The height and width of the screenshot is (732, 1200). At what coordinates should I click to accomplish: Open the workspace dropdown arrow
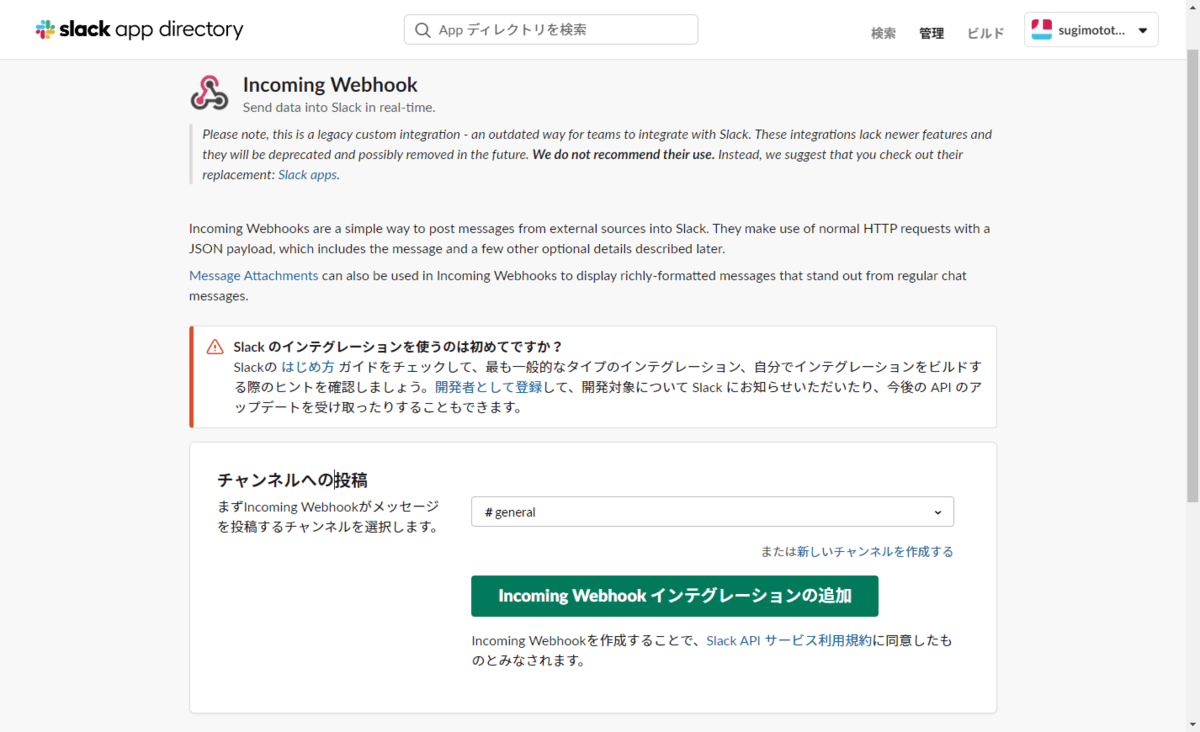click(x=1143, y=30)
